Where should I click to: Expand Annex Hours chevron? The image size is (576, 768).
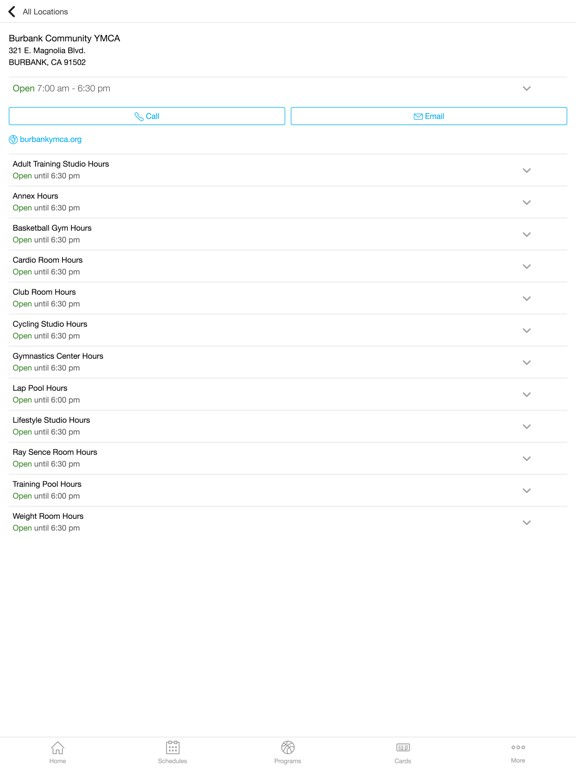click(x=527, y=202)
